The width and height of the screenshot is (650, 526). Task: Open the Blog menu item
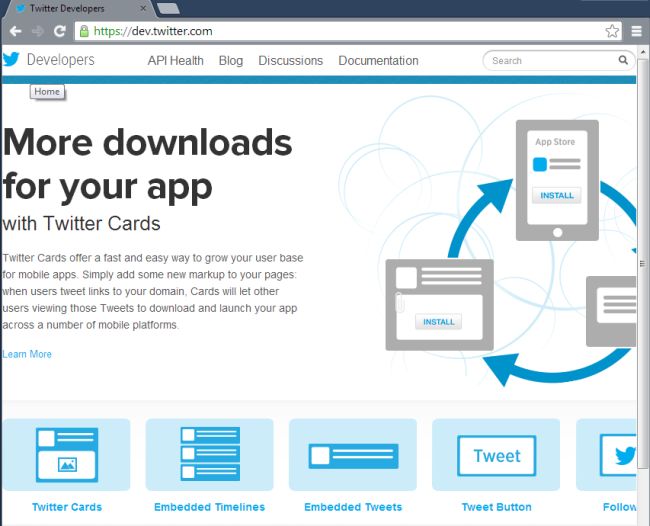coord(231,61)
